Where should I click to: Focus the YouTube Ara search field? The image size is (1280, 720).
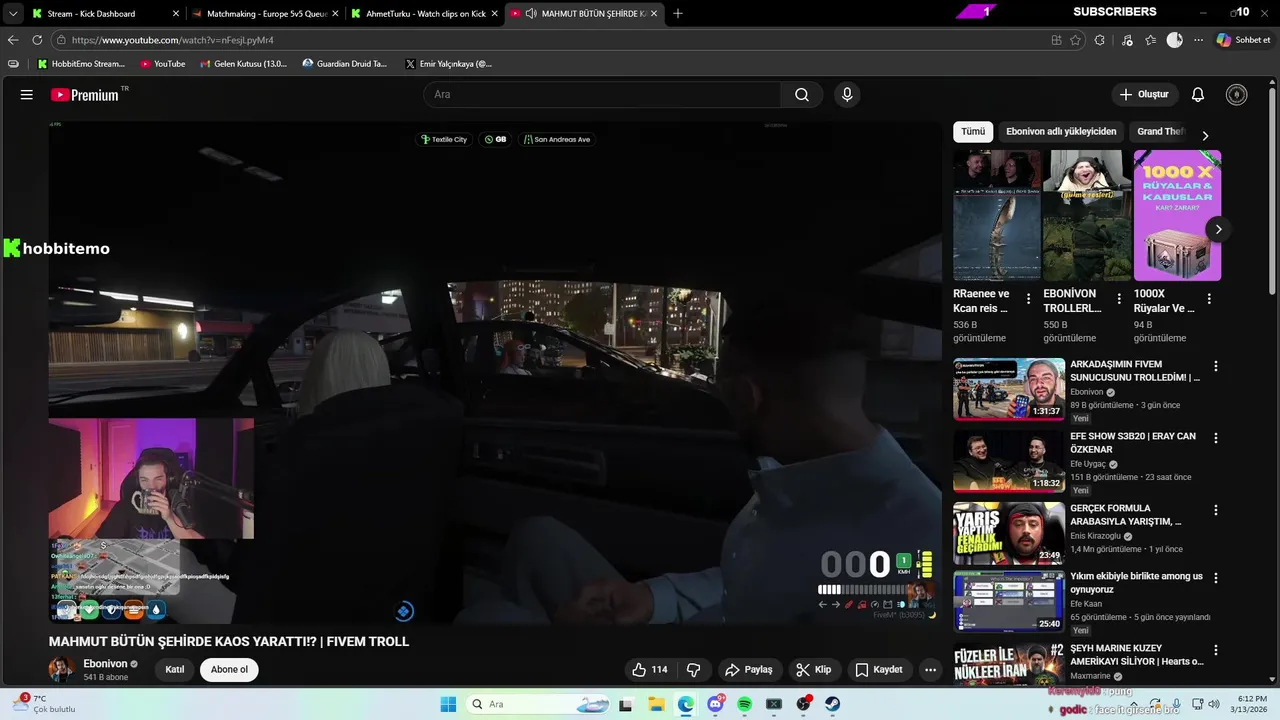[602, 95]
